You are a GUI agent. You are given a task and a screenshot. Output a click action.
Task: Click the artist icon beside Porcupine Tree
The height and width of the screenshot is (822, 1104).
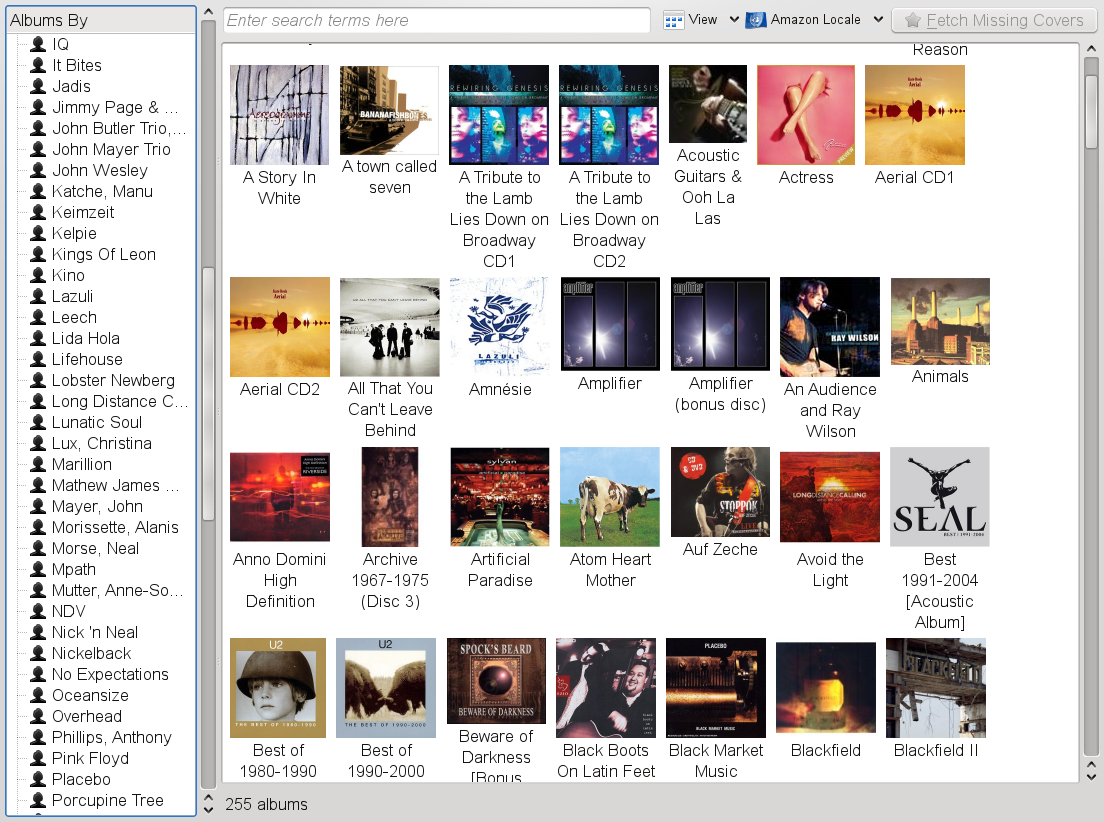pyautogui.click(x=39, y=800)
